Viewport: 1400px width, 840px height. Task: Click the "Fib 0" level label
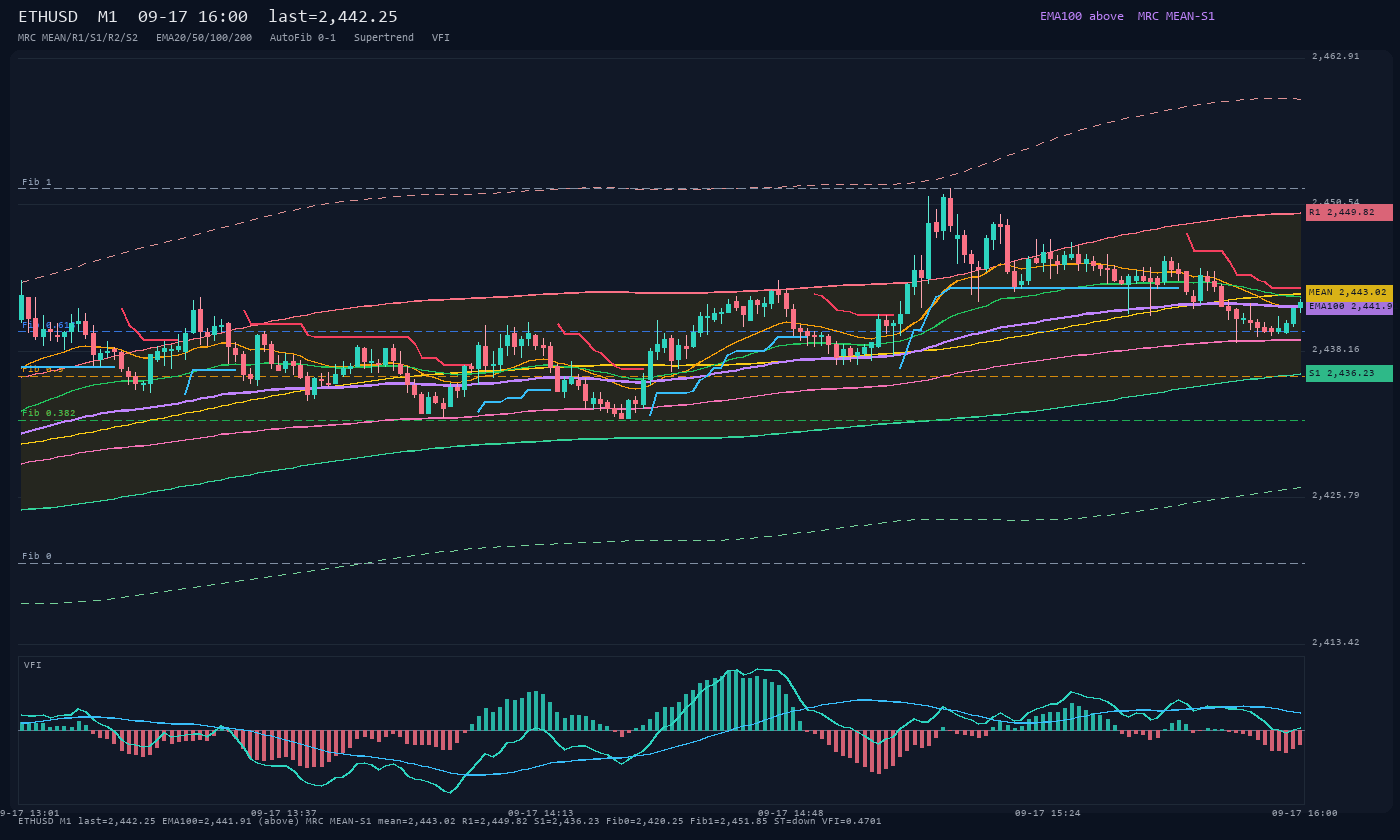(37, 556)
